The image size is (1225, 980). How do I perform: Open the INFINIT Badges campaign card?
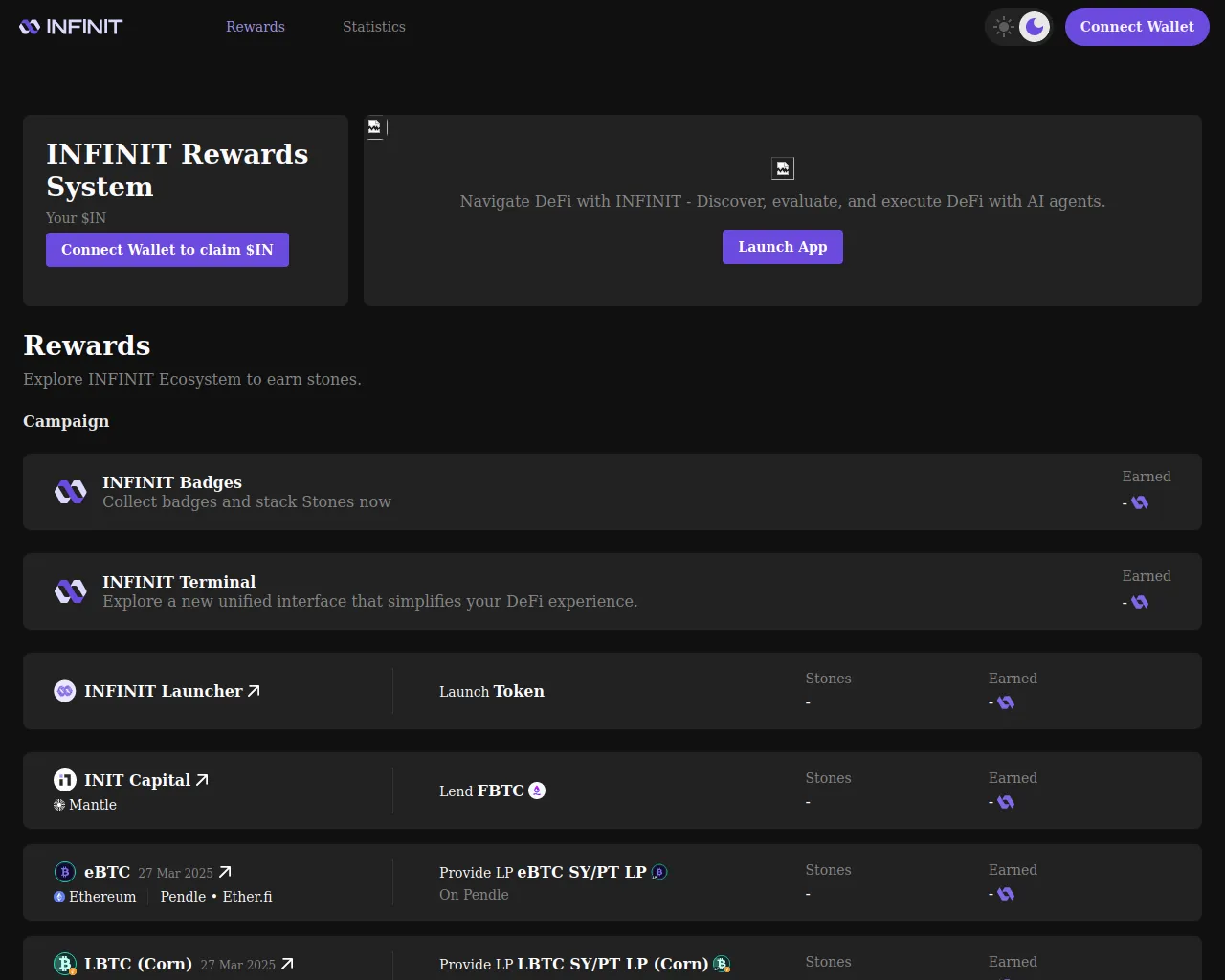click(x=612, y=492)
